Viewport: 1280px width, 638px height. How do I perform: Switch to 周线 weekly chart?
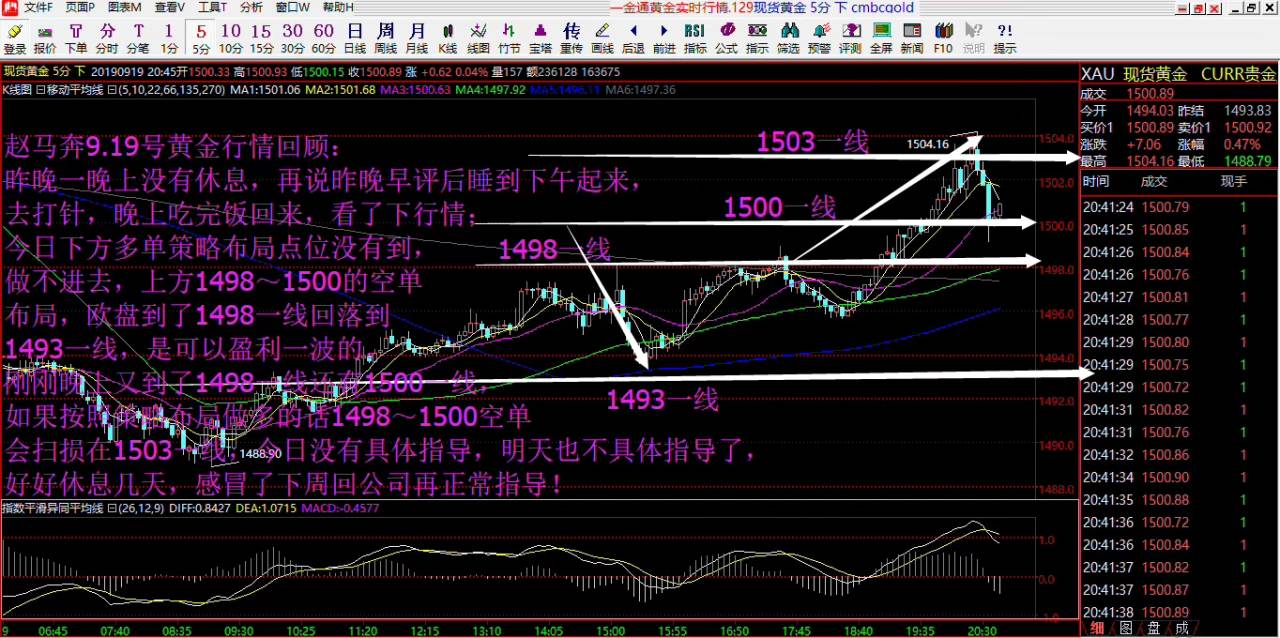(386, 38)
